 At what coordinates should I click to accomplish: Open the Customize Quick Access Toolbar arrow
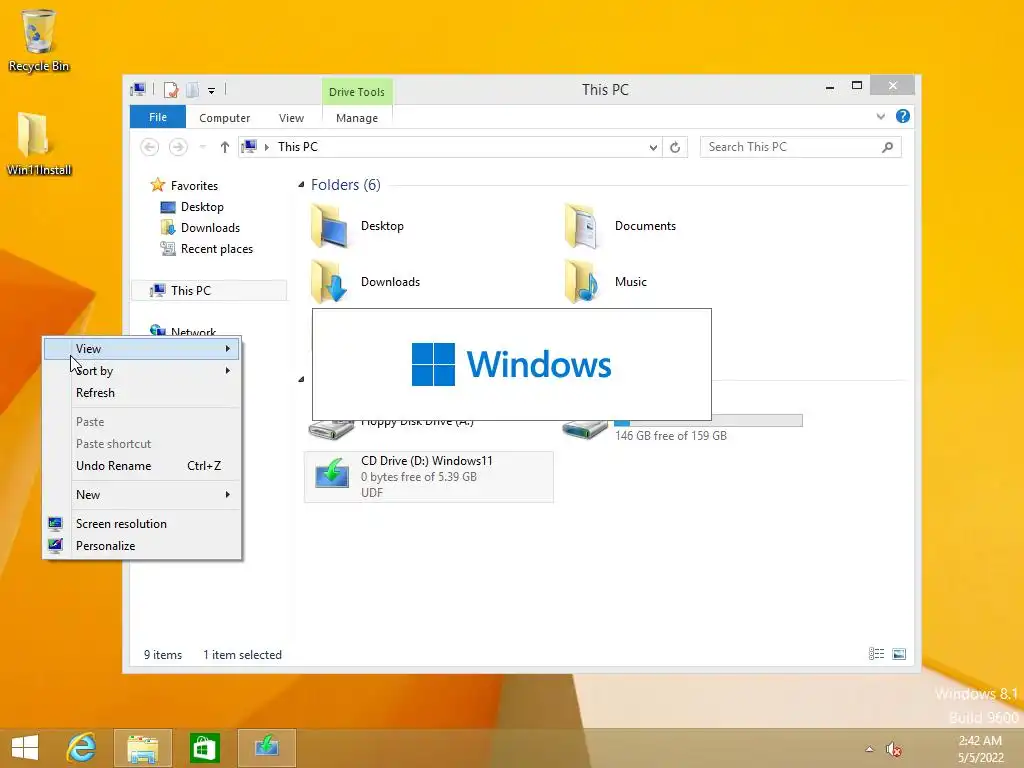pos(212,91)
